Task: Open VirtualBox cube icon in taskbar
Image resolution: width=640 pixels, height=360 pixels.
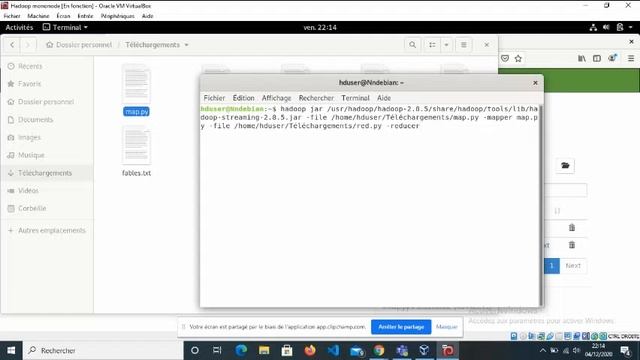Action: tap(424, 350)
